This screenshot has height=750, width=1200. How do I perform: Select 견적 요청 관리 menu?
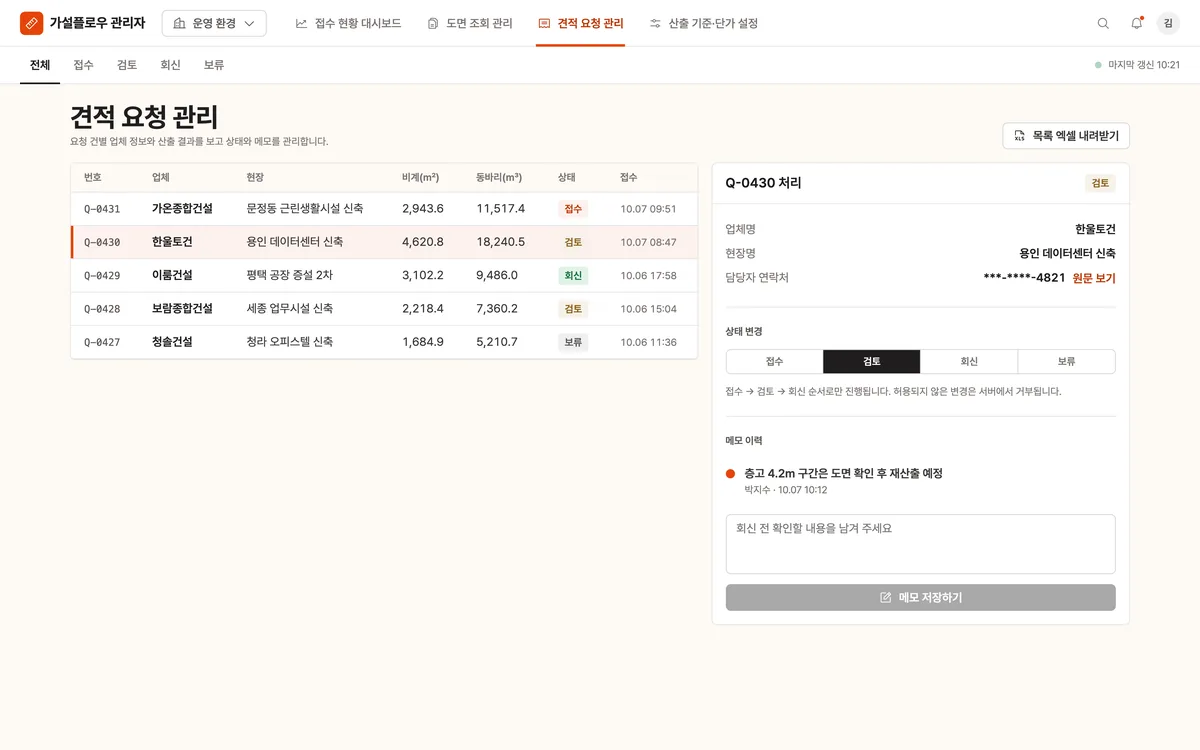click(580, 23)
